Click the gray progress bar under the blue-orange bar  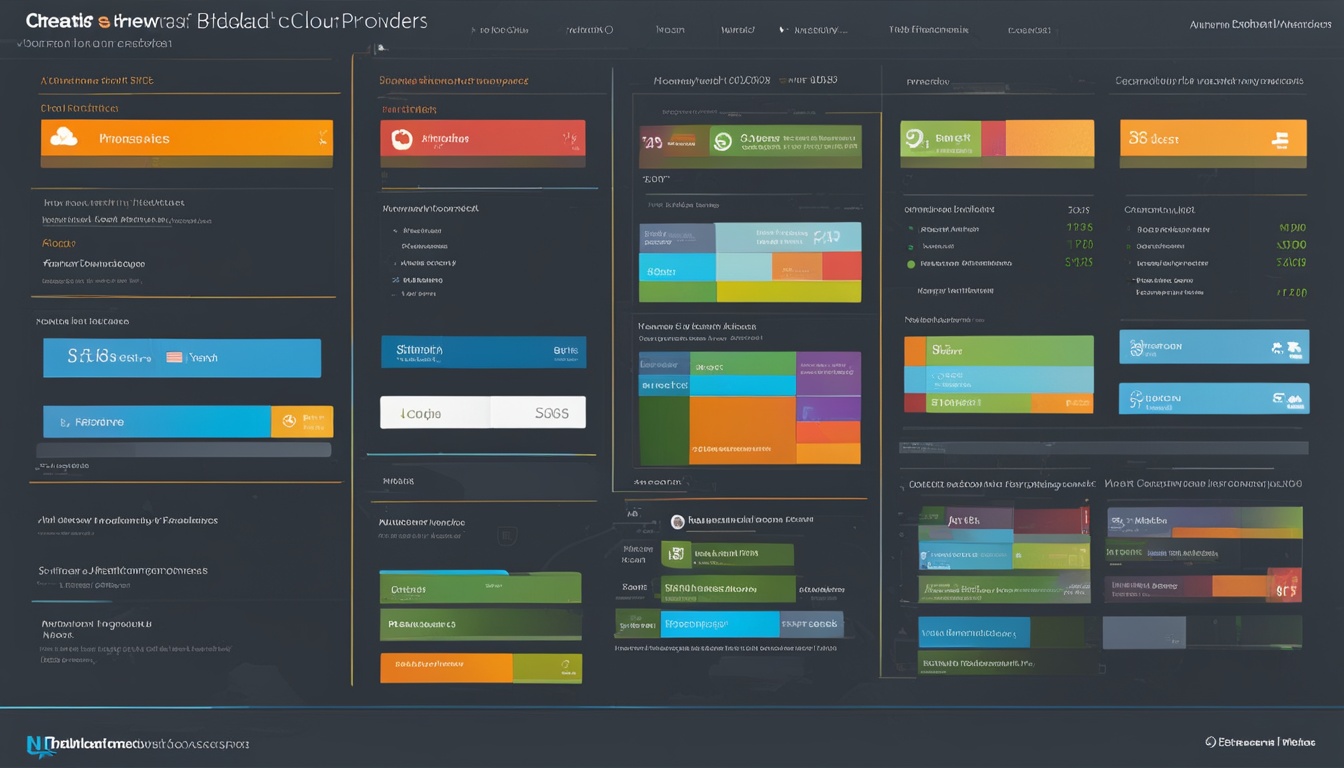pos(184,450)
